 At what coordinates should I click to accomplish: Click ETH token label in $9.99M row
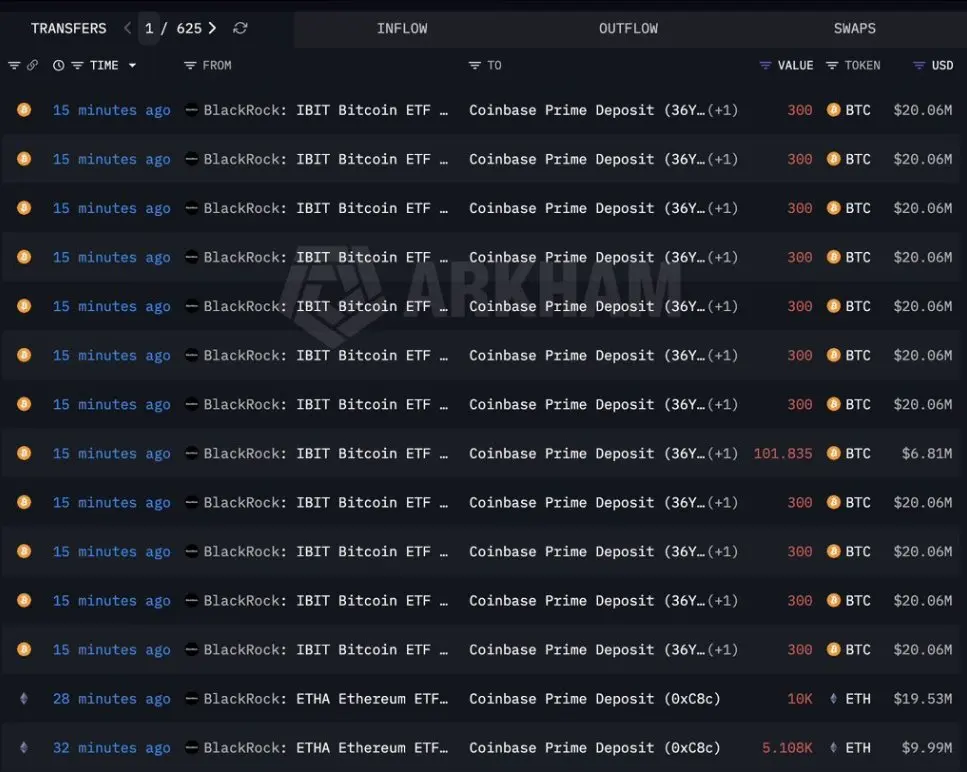[858, 748]
